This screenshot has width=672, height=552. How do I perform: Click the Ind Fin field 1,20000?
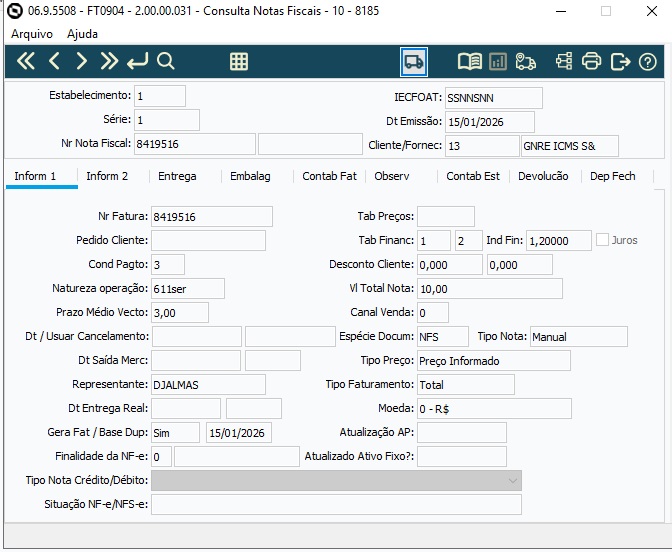[x=559, y=241]
